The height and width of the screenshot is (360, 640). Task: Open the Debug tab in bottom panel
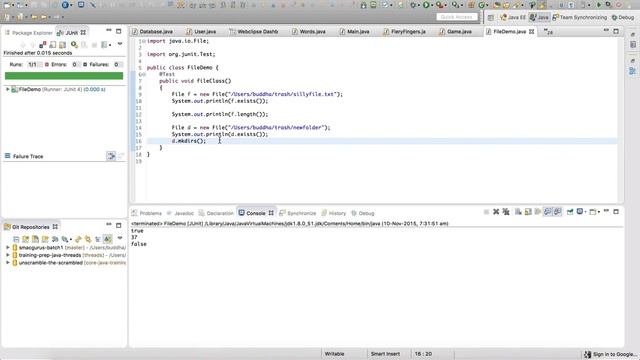363,213
